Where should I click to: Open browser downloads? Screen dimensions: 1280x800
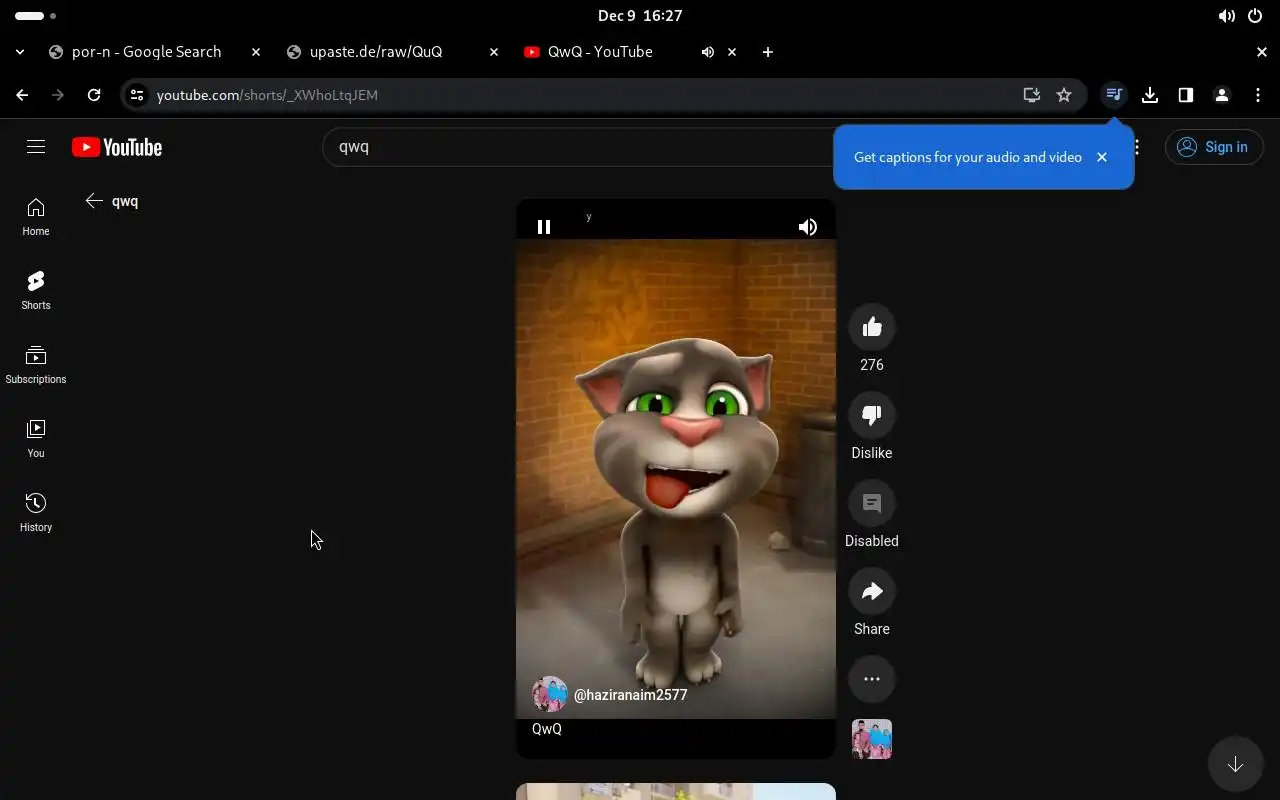(x=1150, y=95)
